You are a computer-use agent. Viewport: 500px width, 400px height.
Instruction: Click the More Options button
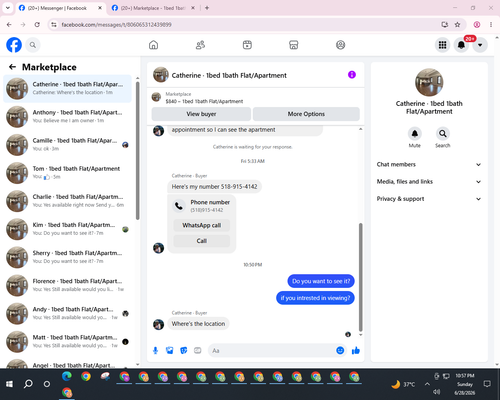coord(306,114)
